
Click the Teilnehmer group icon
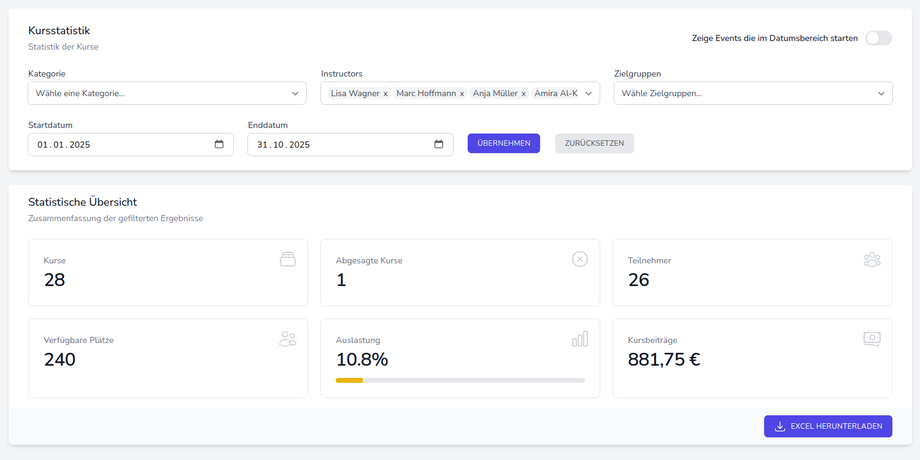872,259
